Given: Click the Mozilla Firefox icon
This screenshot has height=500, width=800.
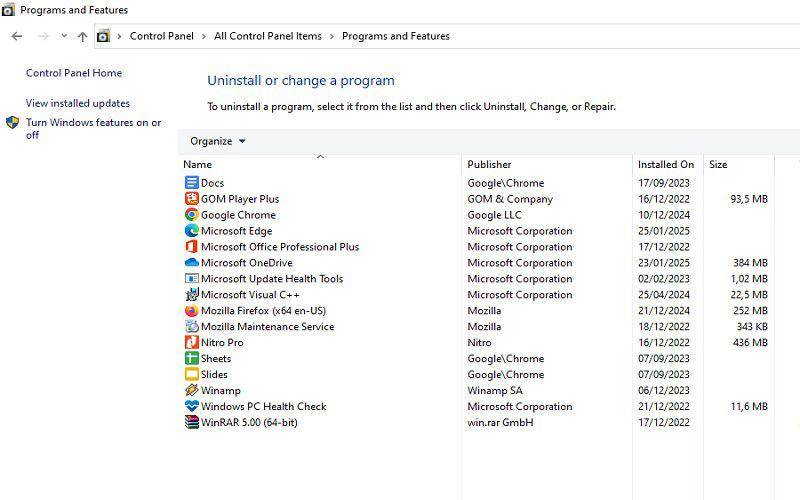Looking at the screenshot, I should click(191, 310).
